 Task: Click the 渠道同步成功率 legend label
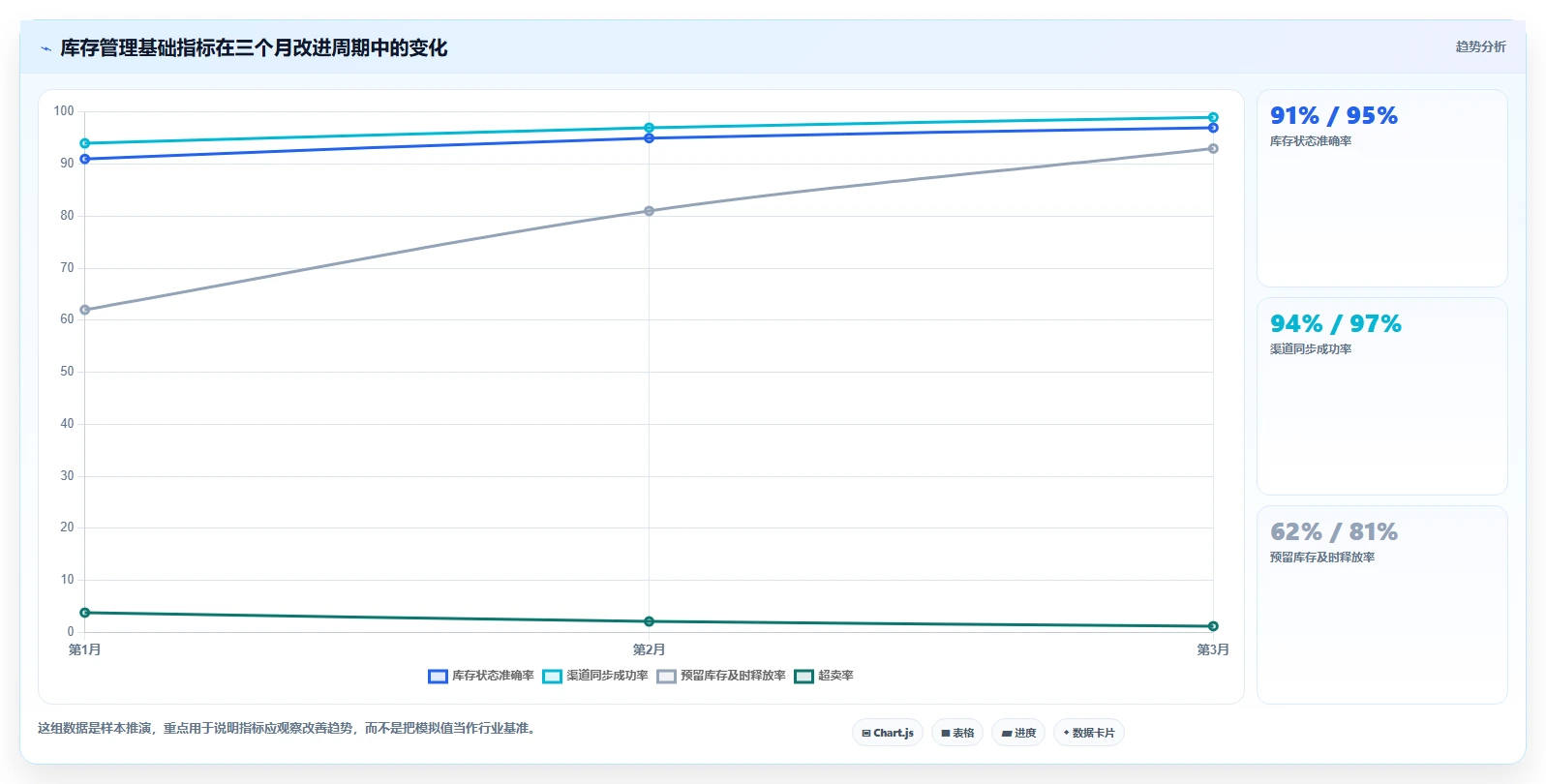pyautogui.click(x=607, y=676)
